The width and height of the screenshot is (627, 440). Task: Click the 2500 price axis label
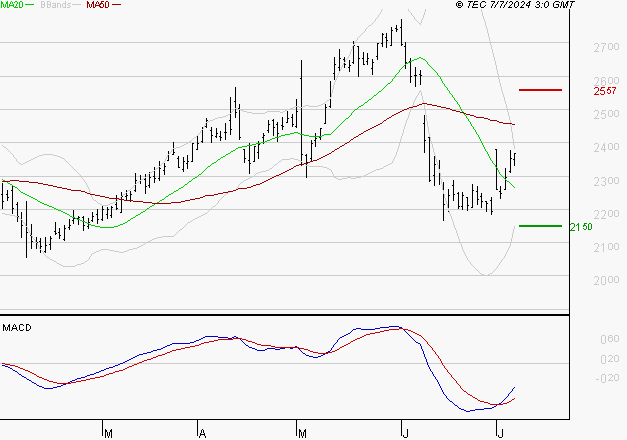tap(606, 114)
